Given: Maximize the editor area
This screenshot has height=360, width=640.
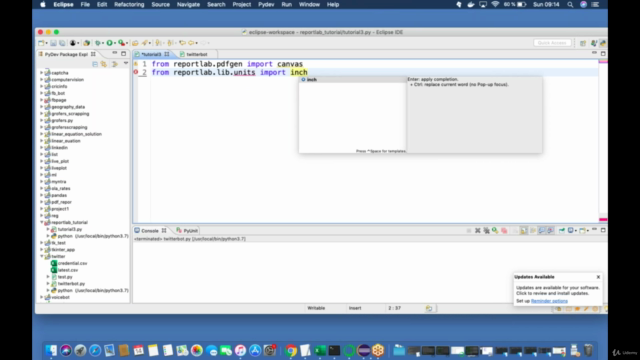Looking at the screenshot, I should (603, 53).
